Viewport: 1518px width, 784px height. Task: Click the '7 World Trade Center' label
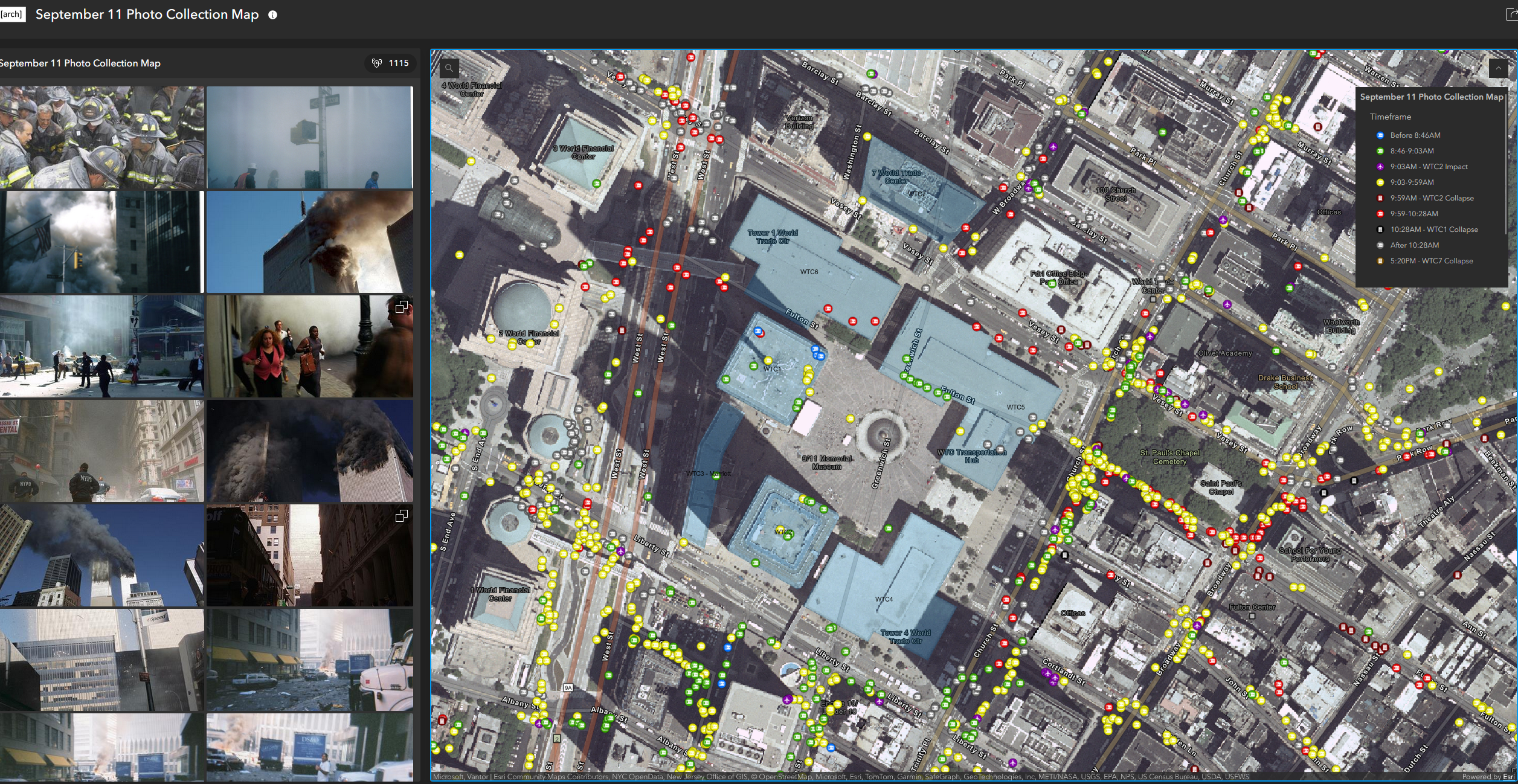[896, 176]
